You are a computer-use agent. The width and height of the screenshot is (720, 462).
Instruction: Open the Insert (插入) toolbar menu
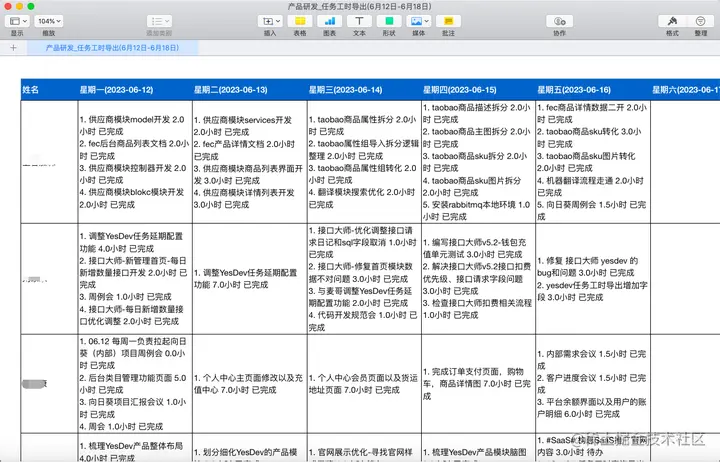(x=270, y=21)
